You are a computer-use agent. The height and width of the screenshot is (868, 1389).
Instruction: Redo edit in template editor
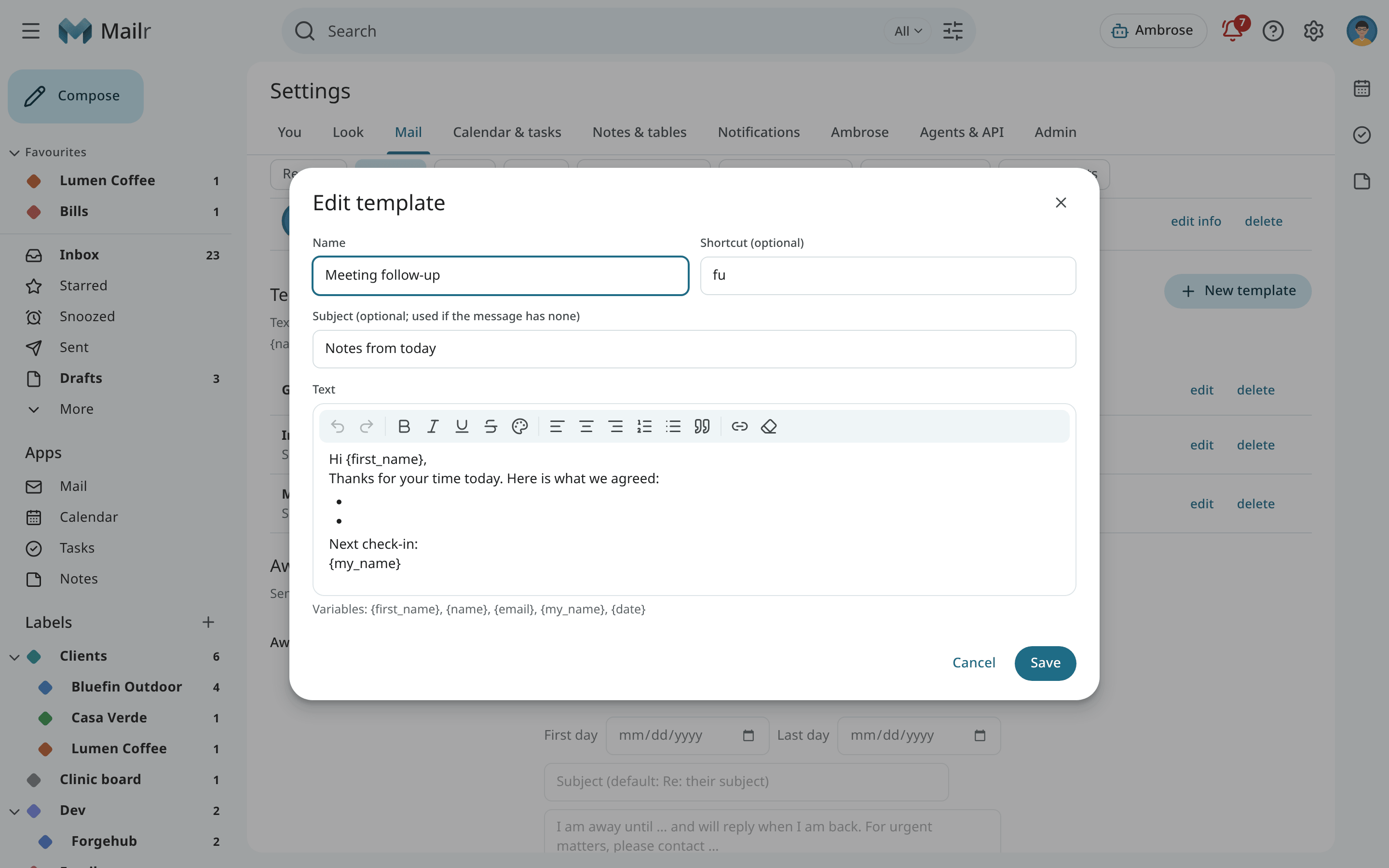click(x=366, y=426)
